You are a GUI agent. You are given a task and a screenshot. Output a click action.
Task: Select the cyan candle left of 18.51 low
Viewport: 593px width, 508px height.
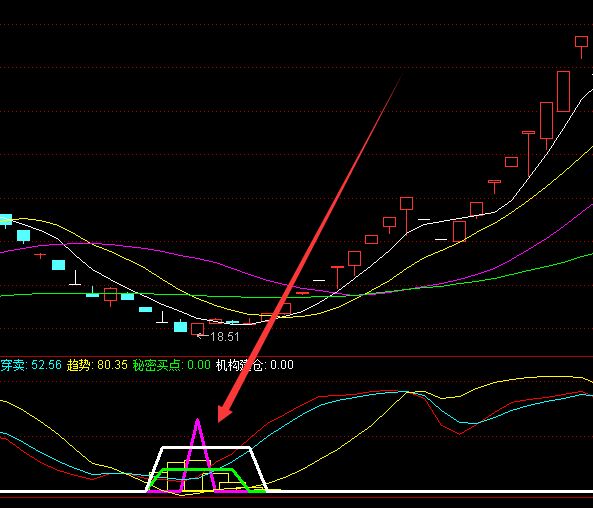[x=180, y=326]
